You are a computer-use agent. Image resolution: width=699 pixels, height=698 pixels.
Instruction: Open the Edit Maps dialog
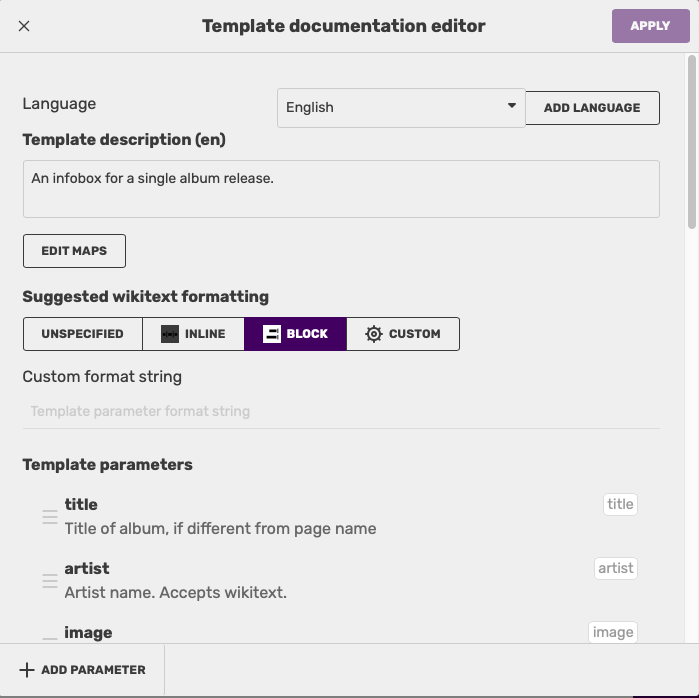[x=74, y=251]
